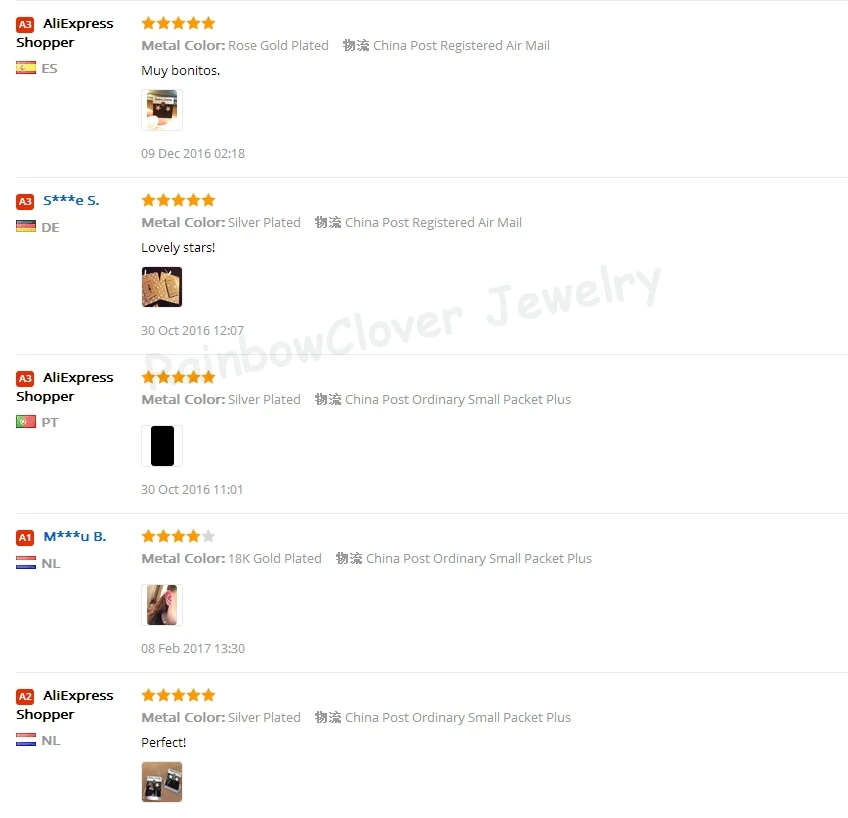The height and width of the screenshot is (818, 848).
Task: Click the A3 badge of the ES shopper
Action: 25,24
